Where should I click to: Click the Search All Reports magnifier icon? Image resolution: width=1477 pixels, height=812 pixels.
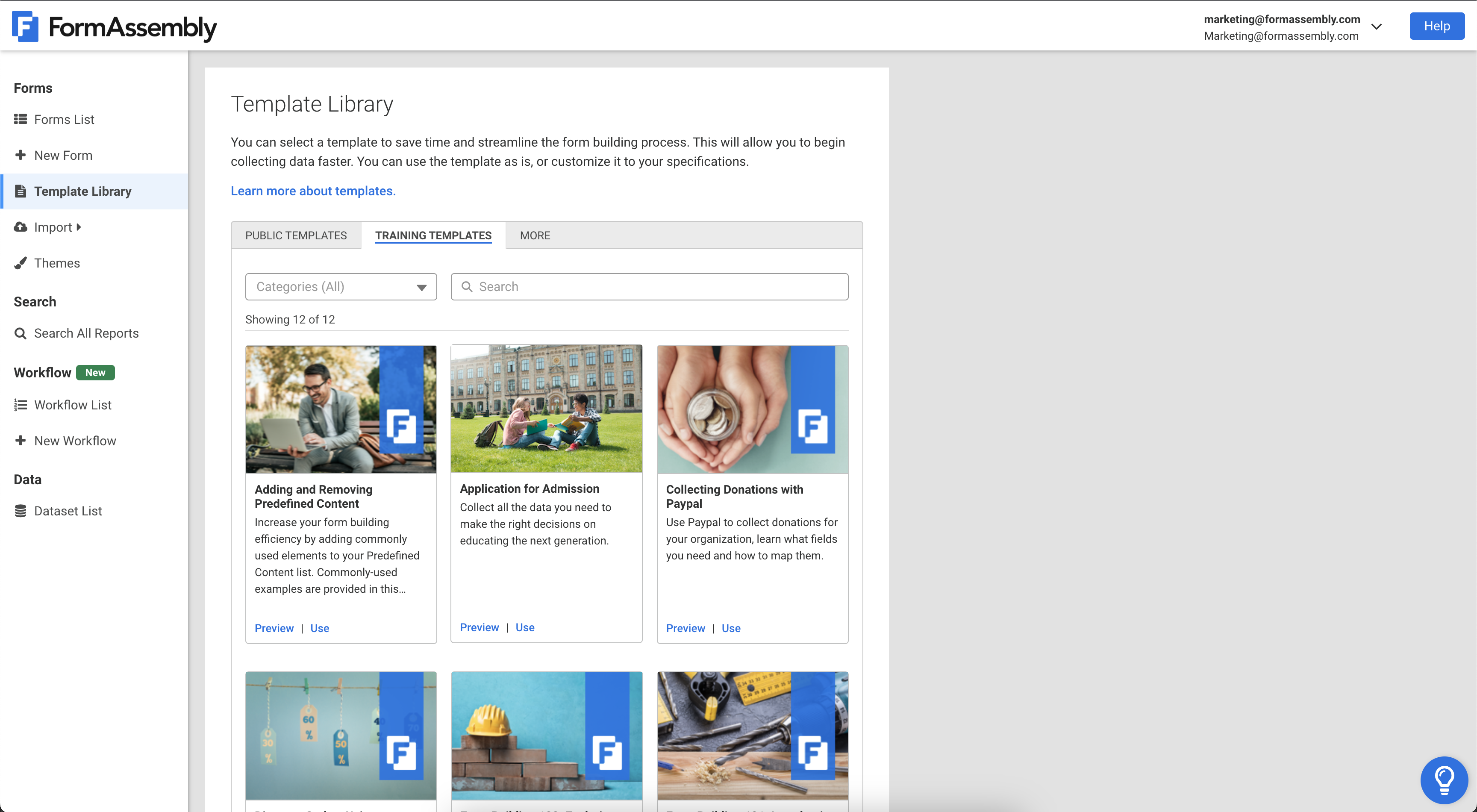coord(21,332)
